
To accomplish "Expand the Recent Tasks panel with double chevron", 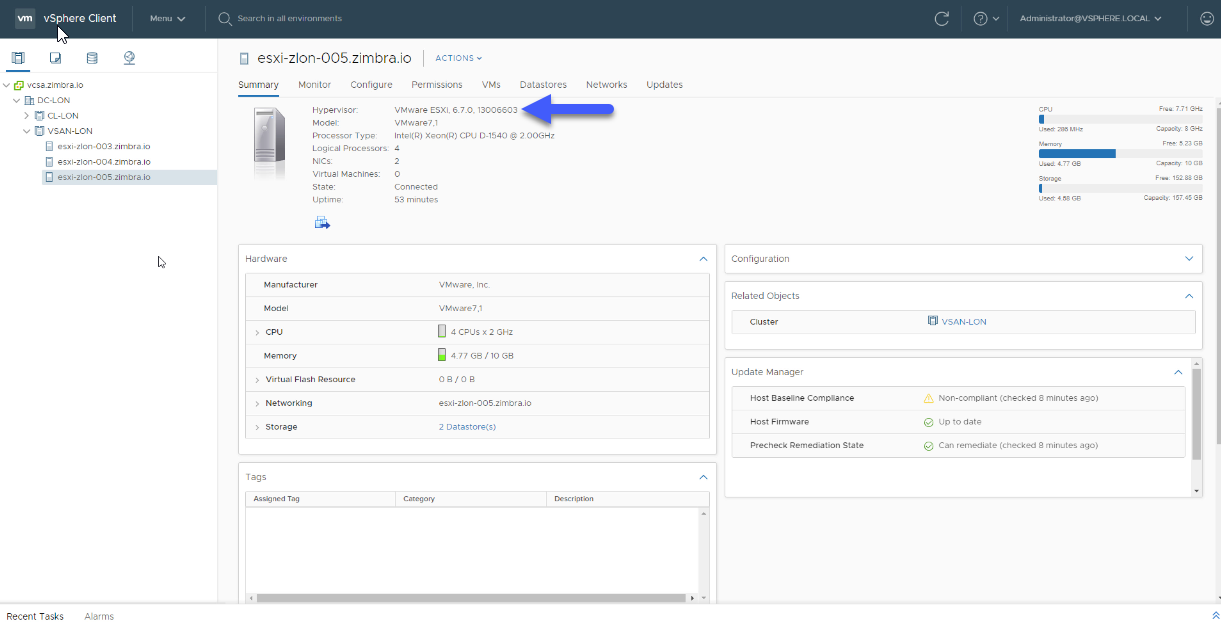I will (x=1215, y=616).
